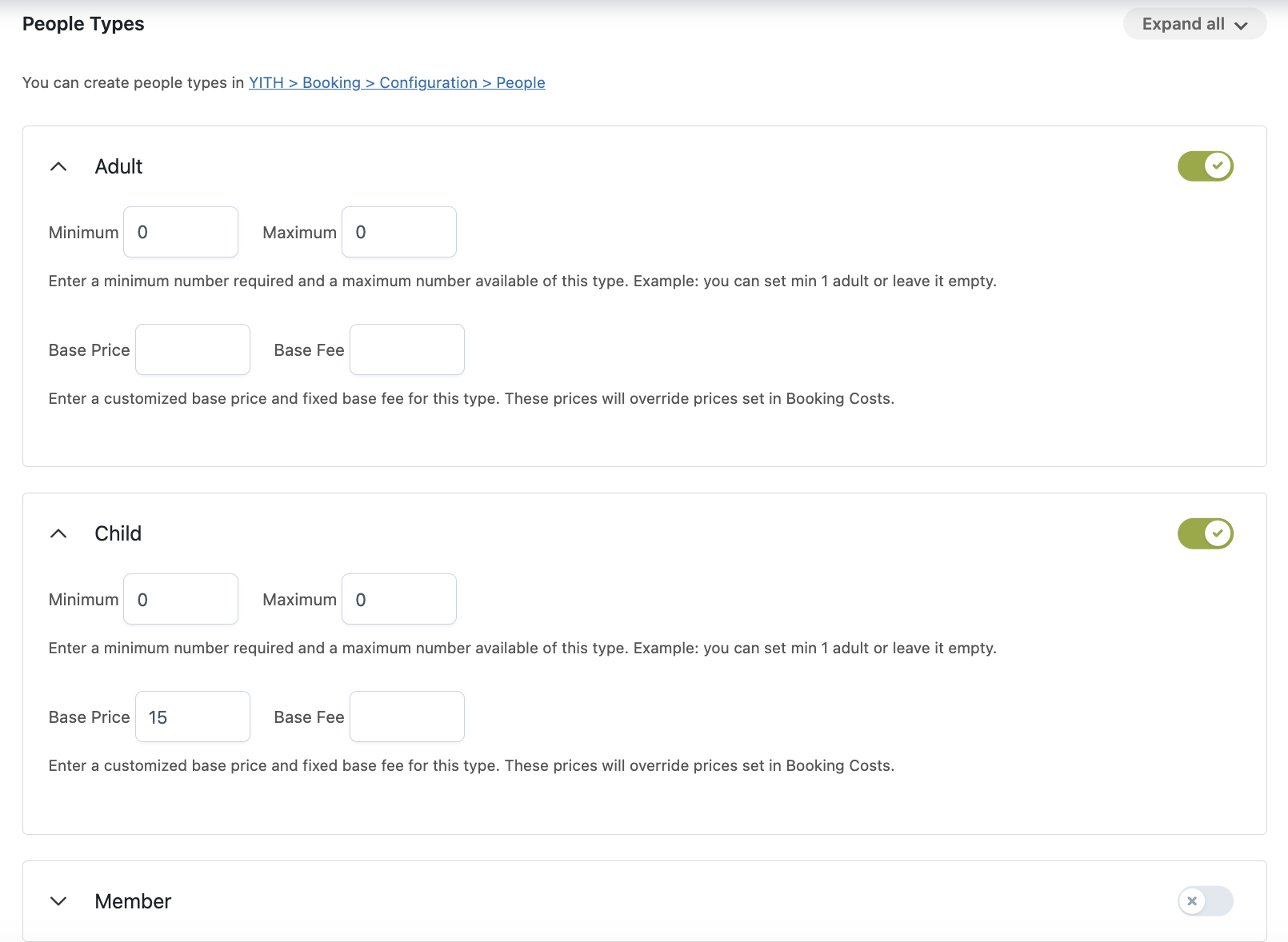Image resolution: width=1288 pixels, height=942 pixels.
Task: Click the Child Base Fee field
Action: tap(407, 716)
